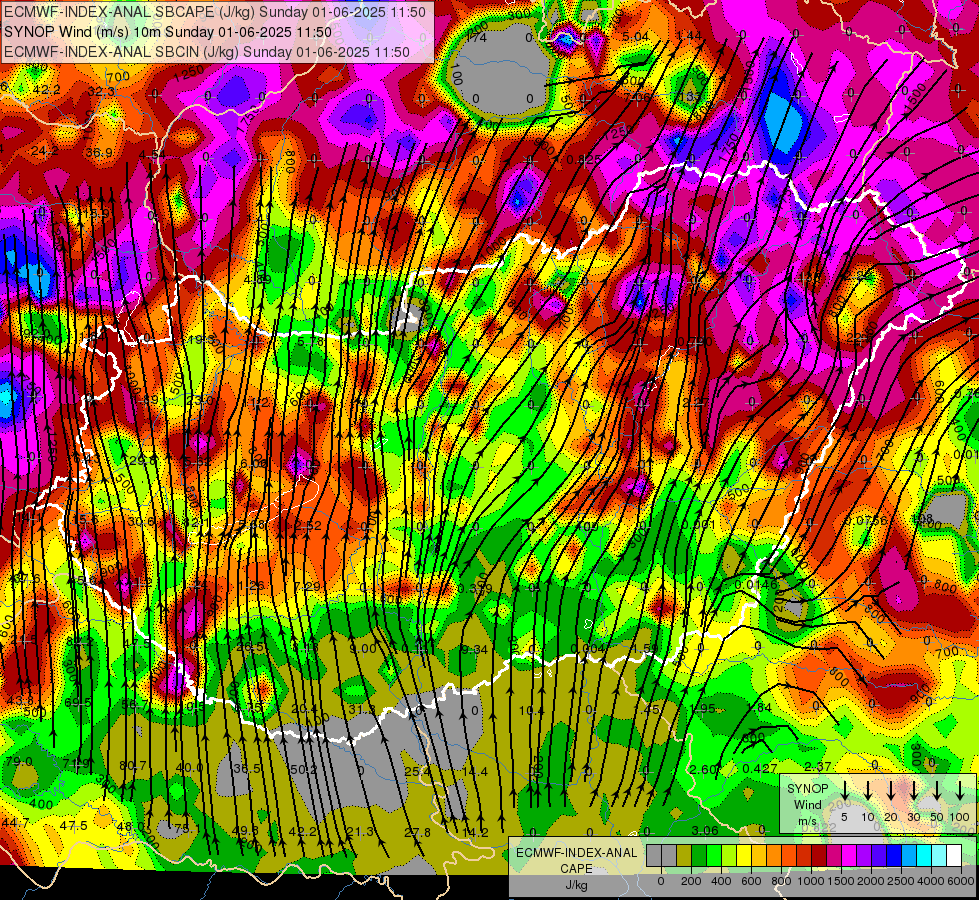Click the station value 24.2
Viewport: 979px width, 900px height.
pyautogui.click(x=44, y=151)
